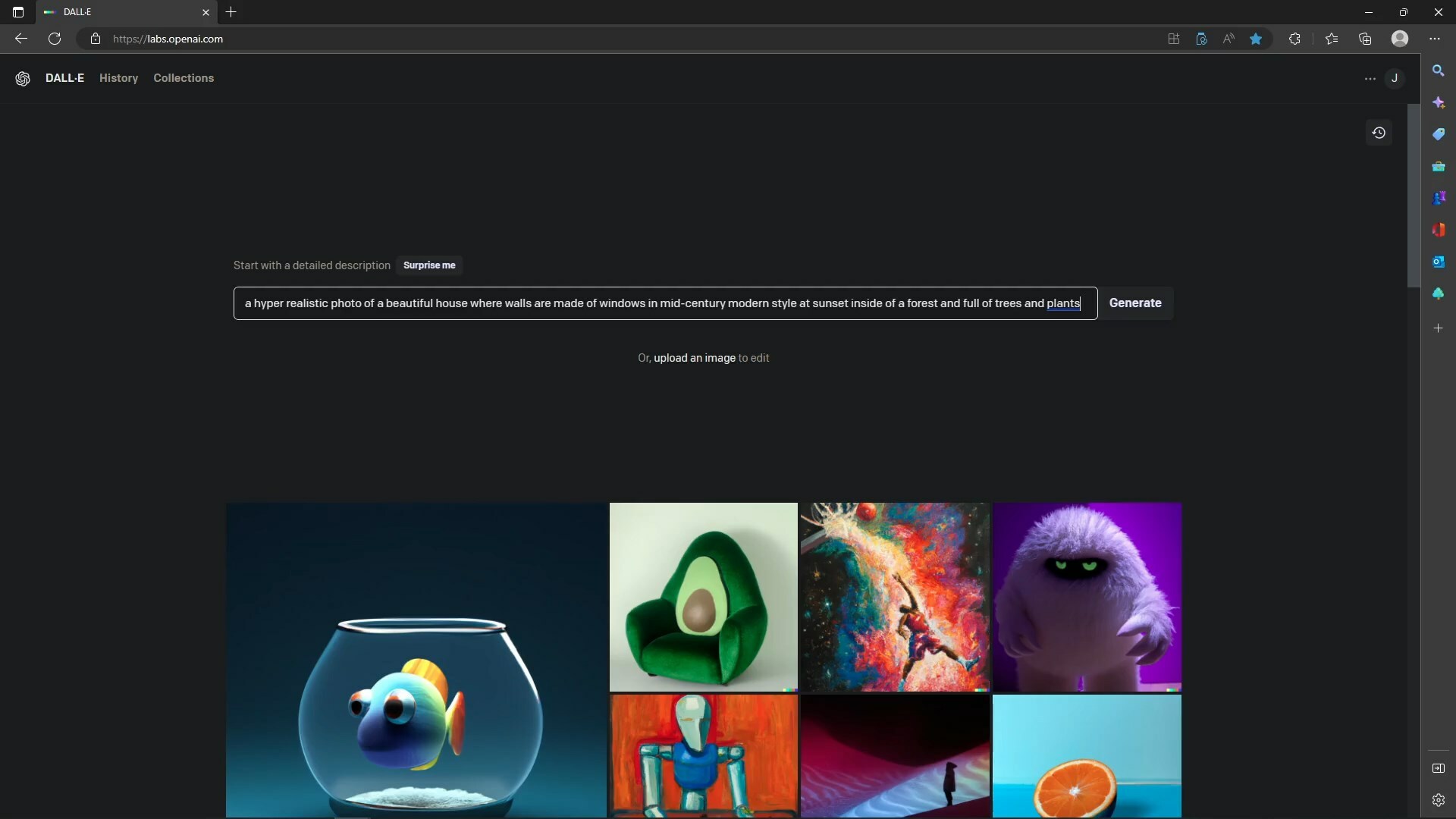The height and width of the screenshot is (819, 1456).
Task: Open the sidebar green tree icon
Action: [1438, 293]
